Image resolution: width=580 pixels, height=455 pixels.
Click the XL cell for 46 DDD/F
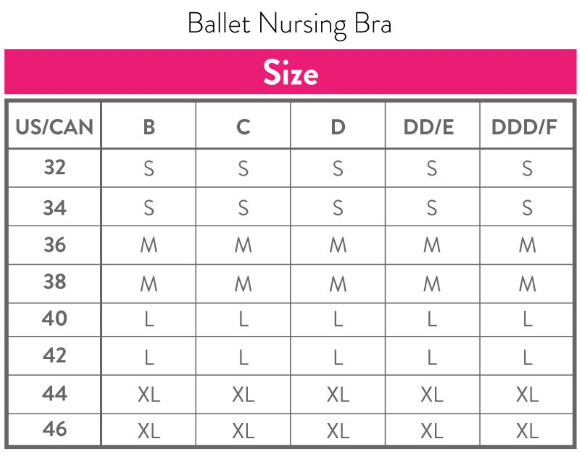(x=527, y=431)
